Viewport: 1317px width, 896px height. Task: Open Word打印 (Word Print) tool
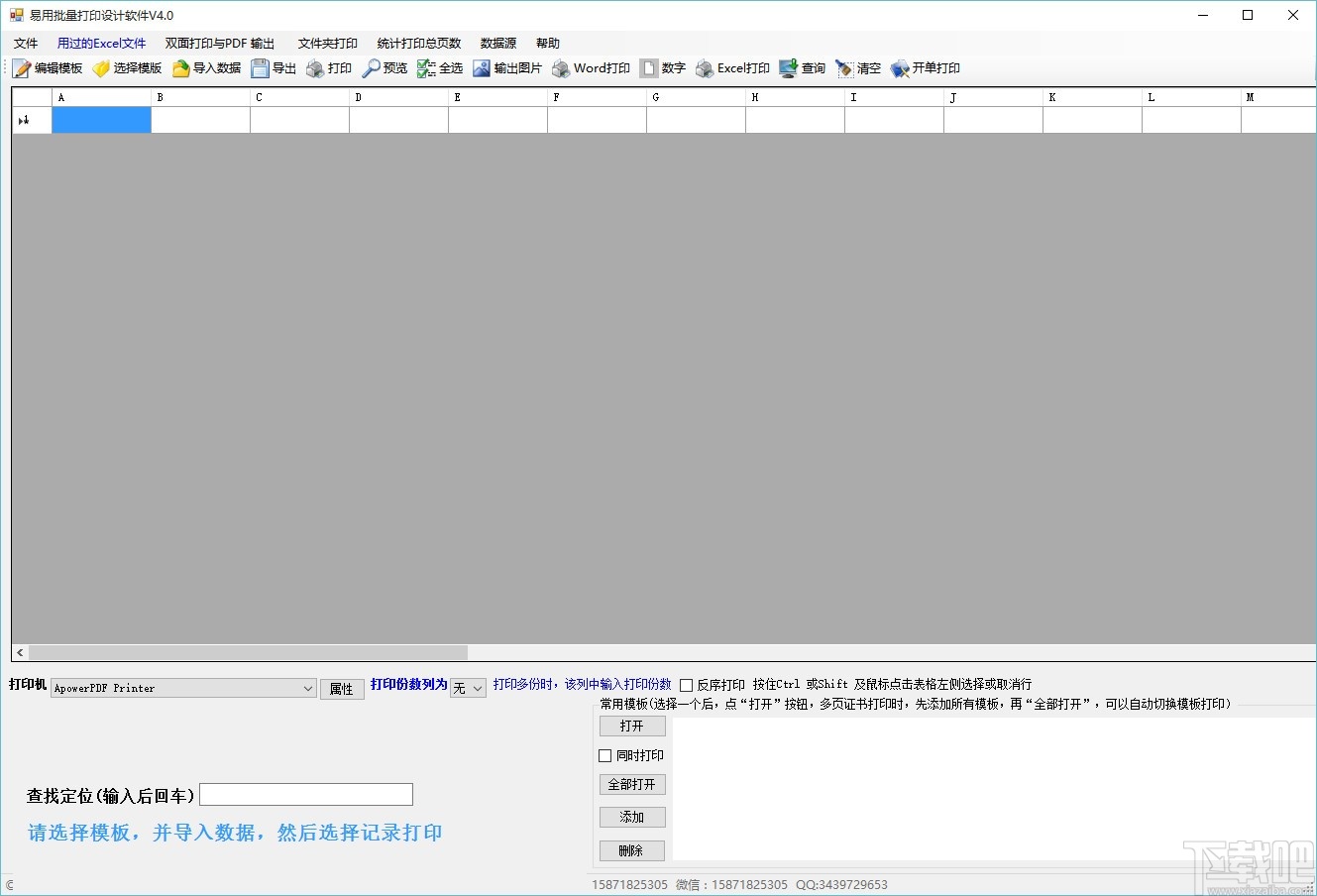(591, 68)
